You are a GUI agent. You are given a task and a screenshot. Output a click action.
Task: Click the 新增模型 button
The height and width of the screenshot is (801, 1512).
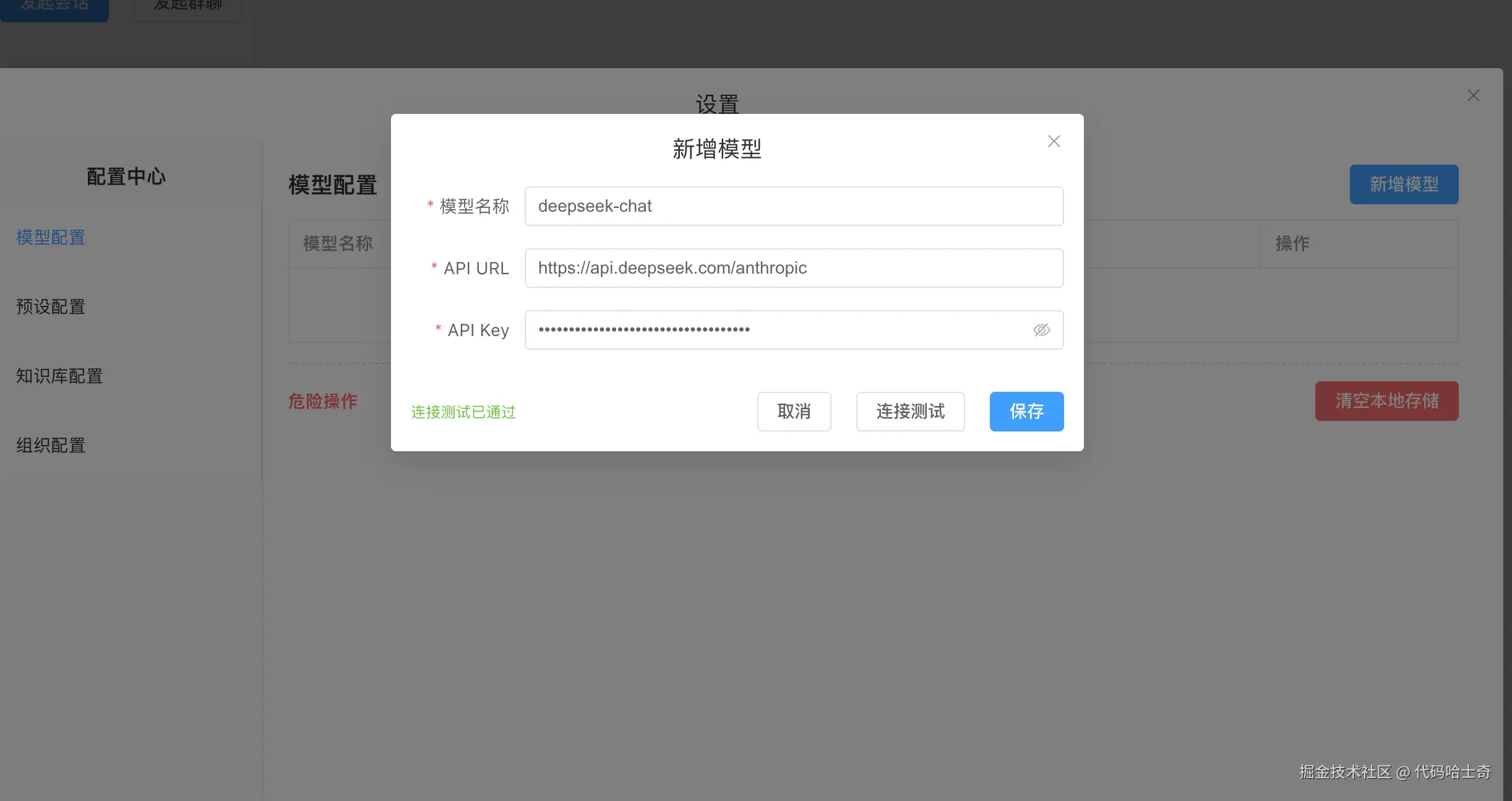[1403, 184]
